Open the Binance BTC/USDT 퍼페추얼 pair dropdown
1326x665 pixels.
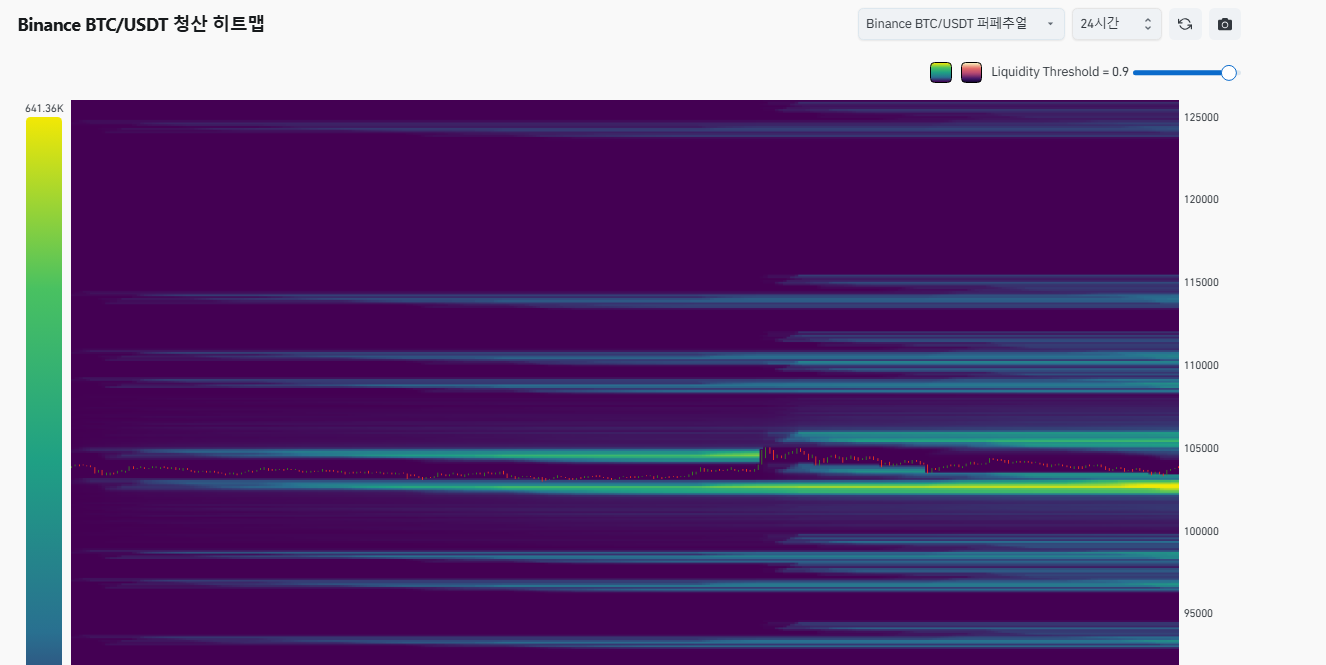click(x=961, y=24)
